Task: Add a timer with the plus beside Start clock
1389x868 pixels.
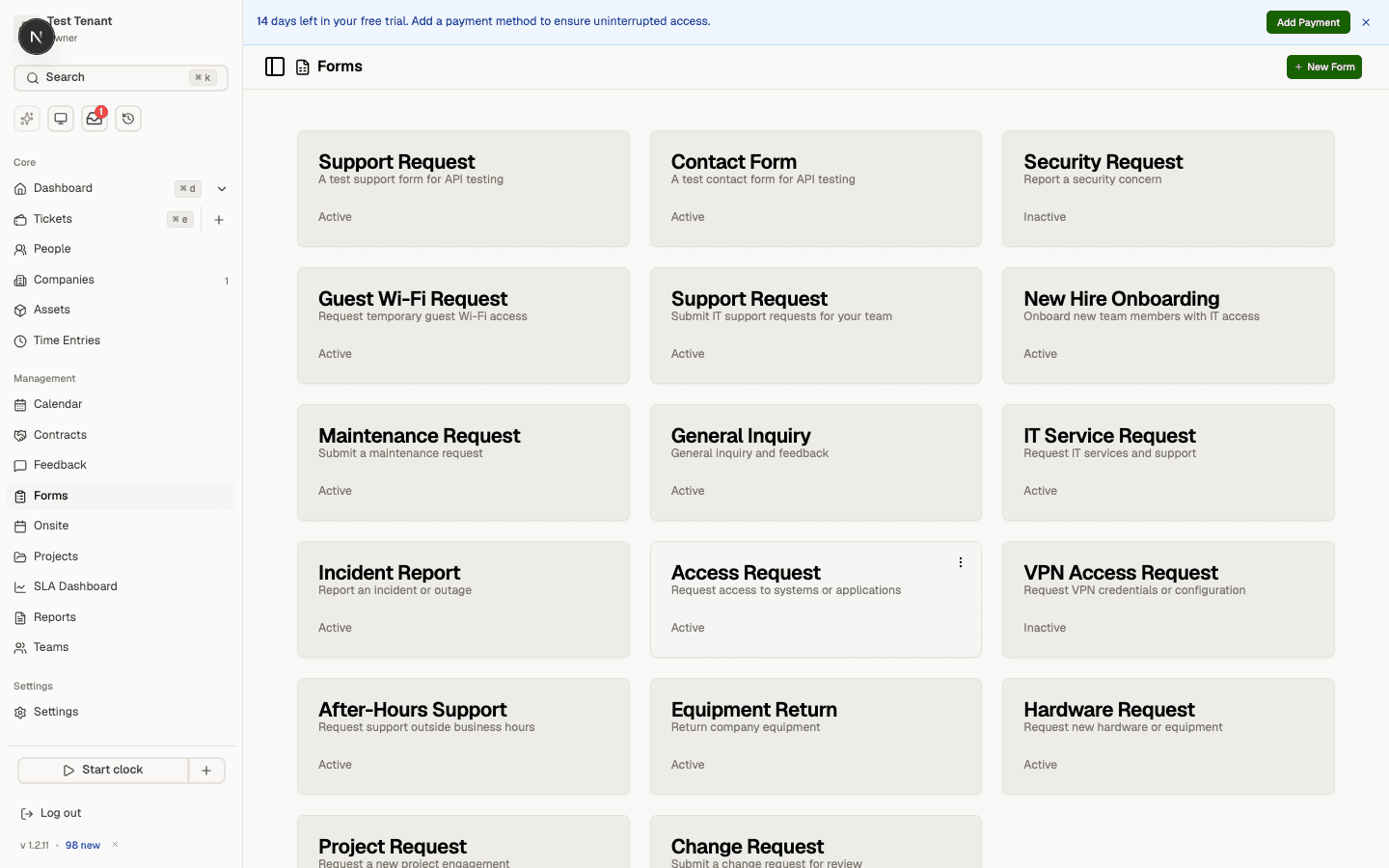Action: point(205,770)
